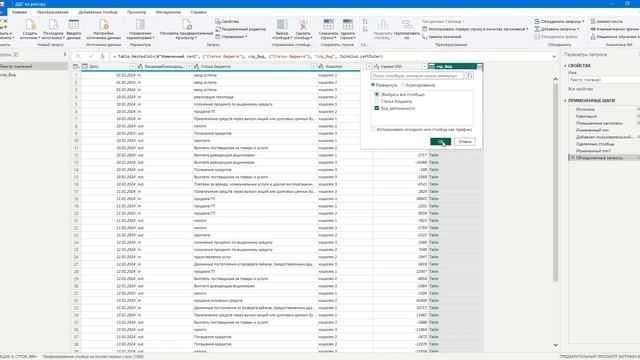
Task: Click the formula bar confirm checkmark
Action: 91,56
